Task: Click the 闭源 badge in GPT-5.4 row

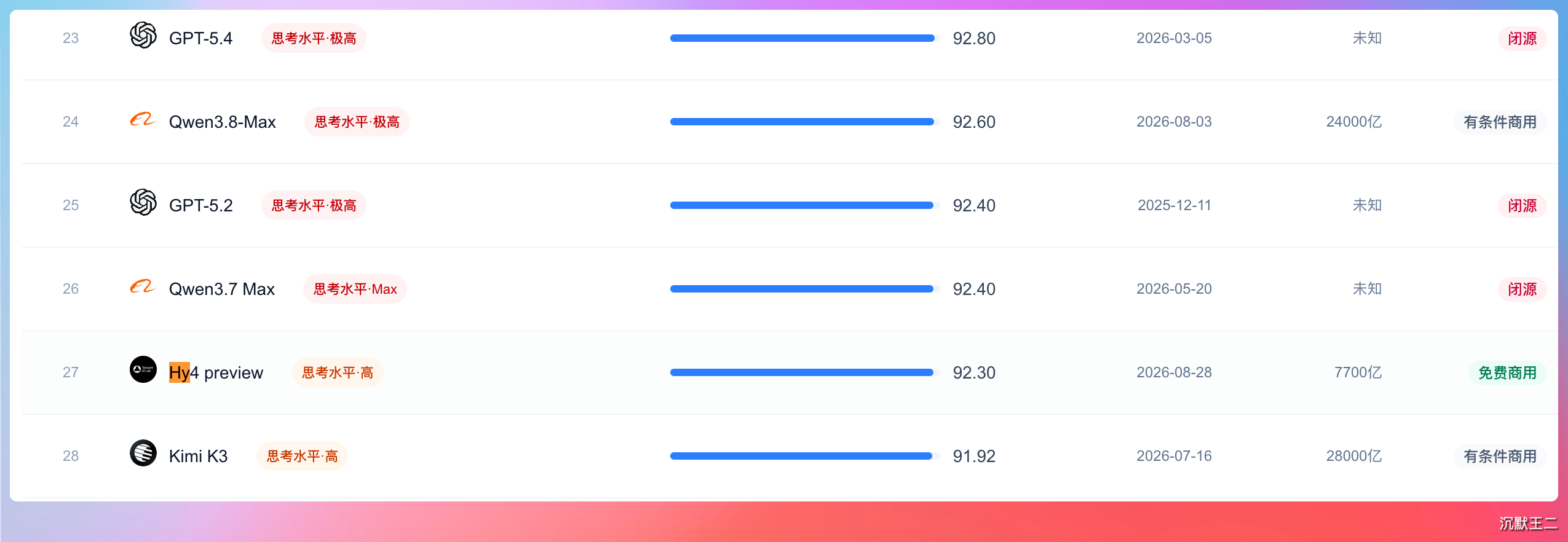Action: [x=1522, y=38]
